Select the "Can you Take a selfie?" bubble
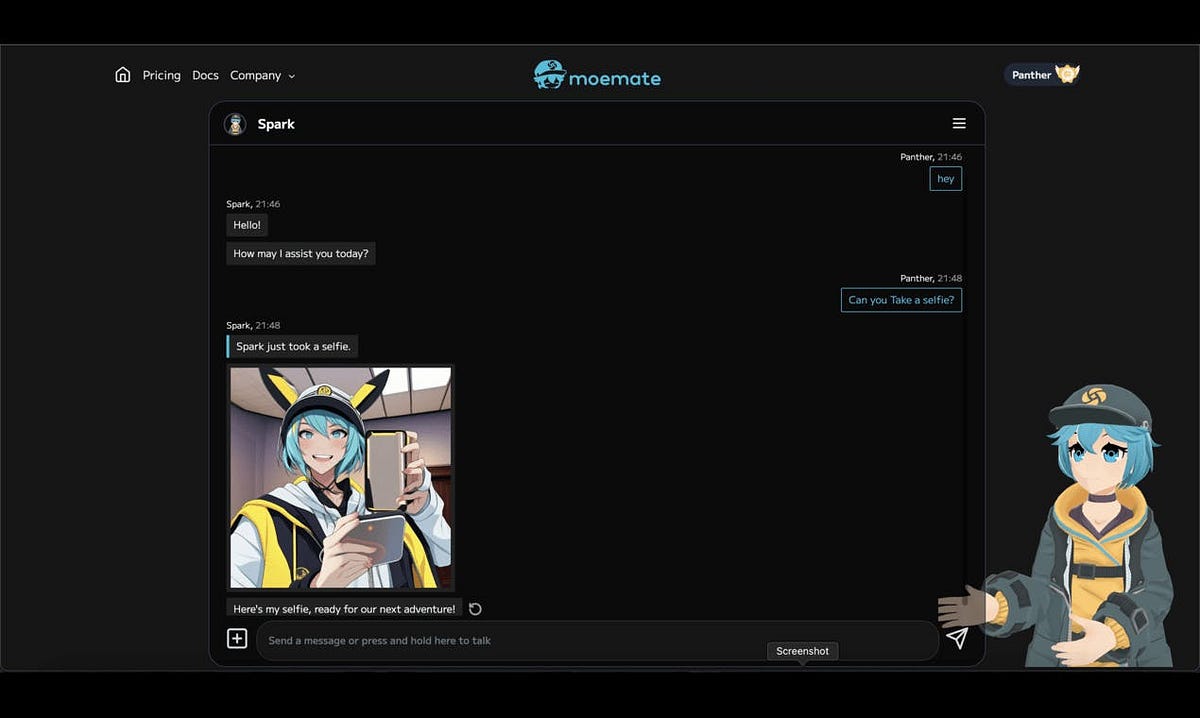 (900, 300)
